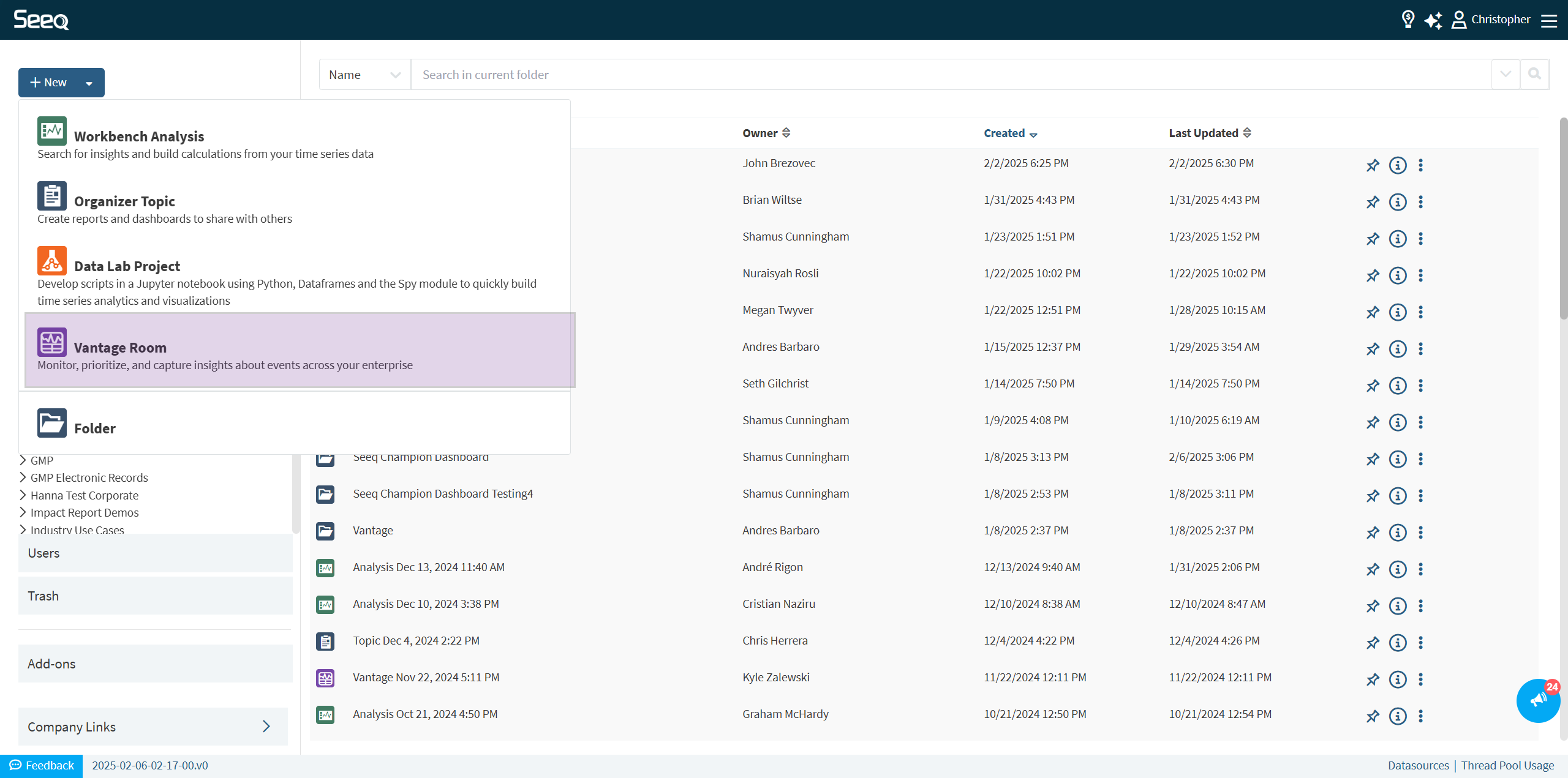Click the Christopher user profile icon

tap(1459, 20)
